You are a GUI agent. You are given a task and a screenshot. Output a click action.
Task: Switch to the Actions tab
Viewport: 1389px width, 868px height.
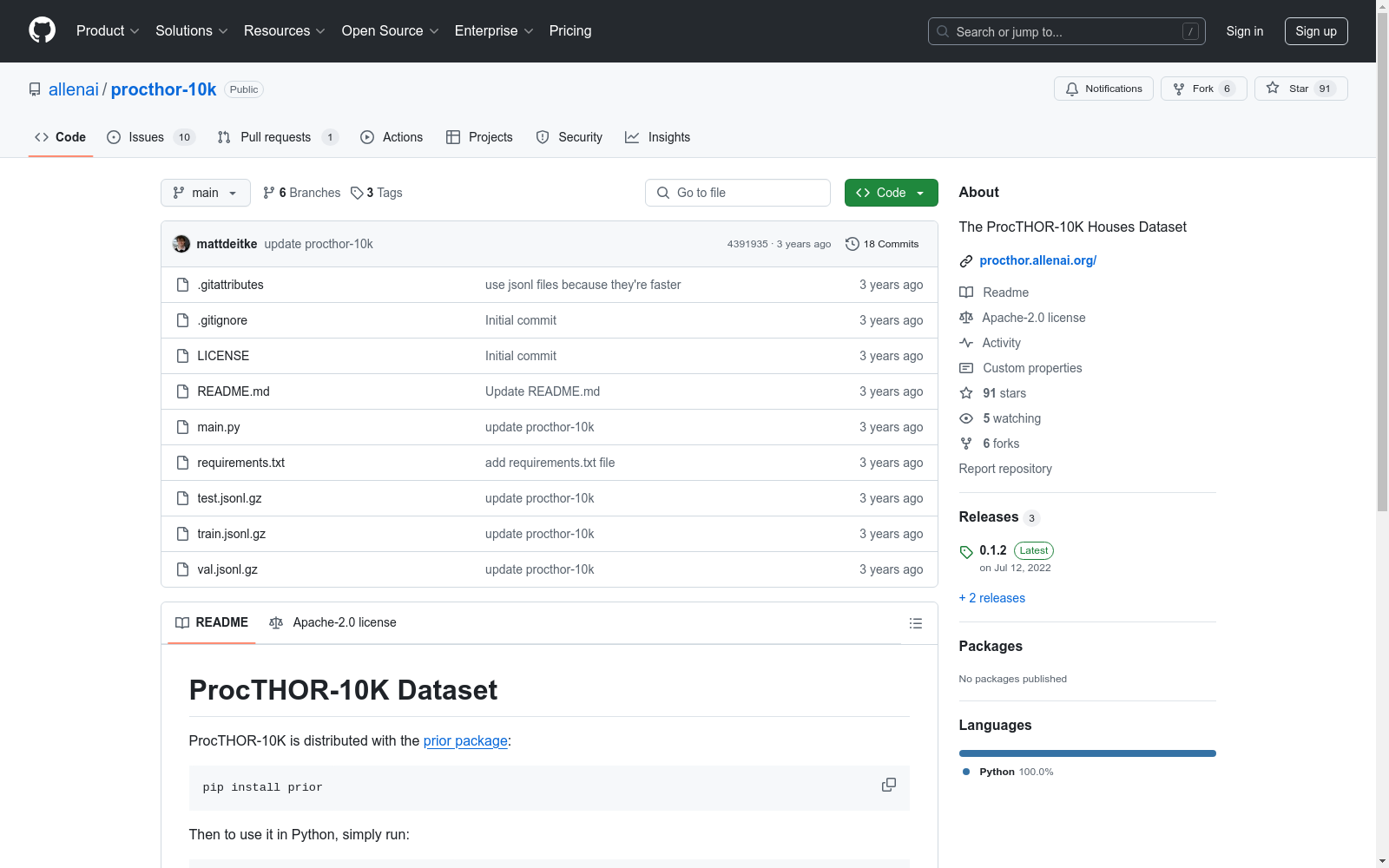tap(392, 137)
